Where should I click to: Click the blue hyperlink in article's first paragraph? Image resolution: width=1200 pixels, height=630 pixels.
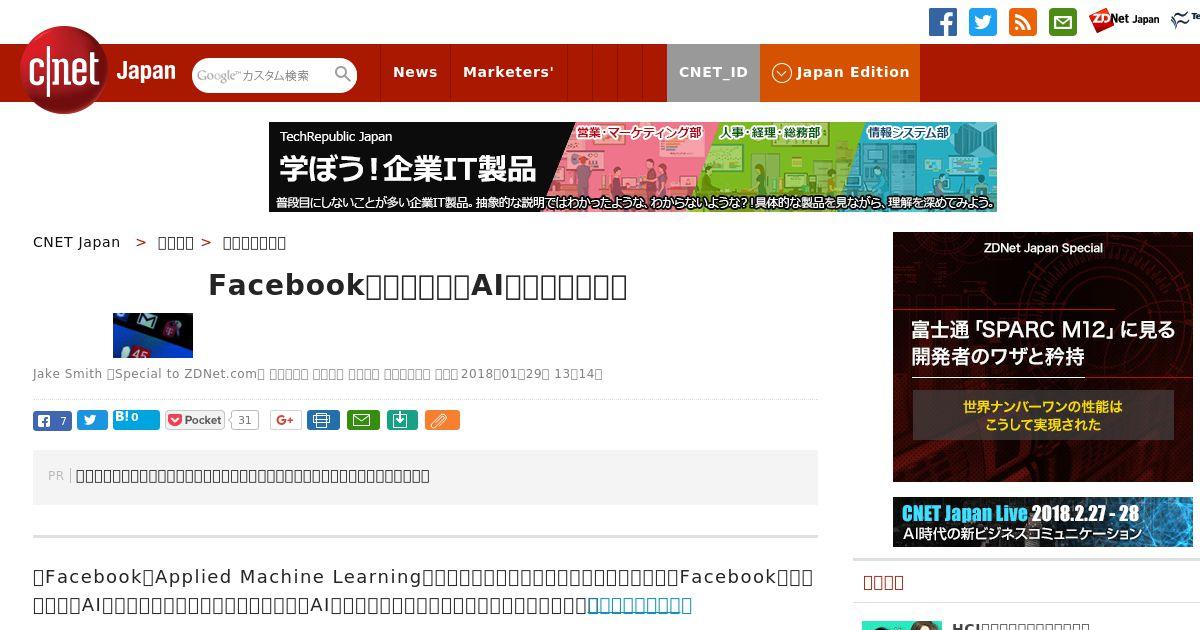[639, 605]
